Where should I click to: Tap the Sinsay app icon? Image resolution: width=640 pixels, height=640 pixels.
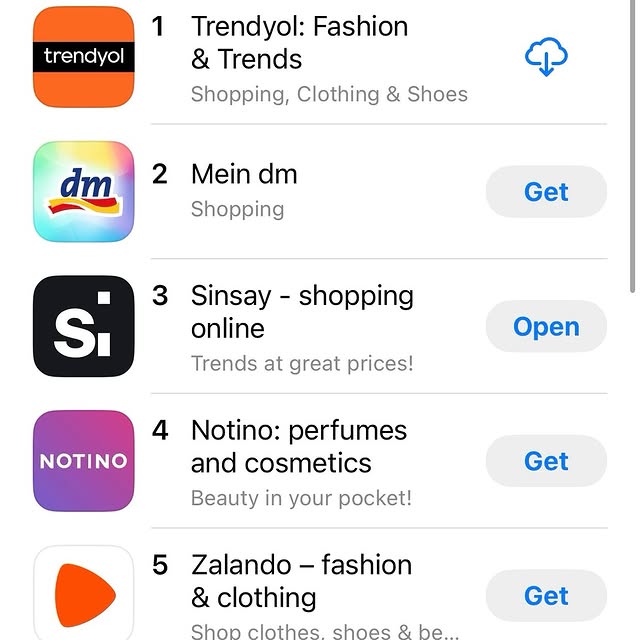point(84,326)
